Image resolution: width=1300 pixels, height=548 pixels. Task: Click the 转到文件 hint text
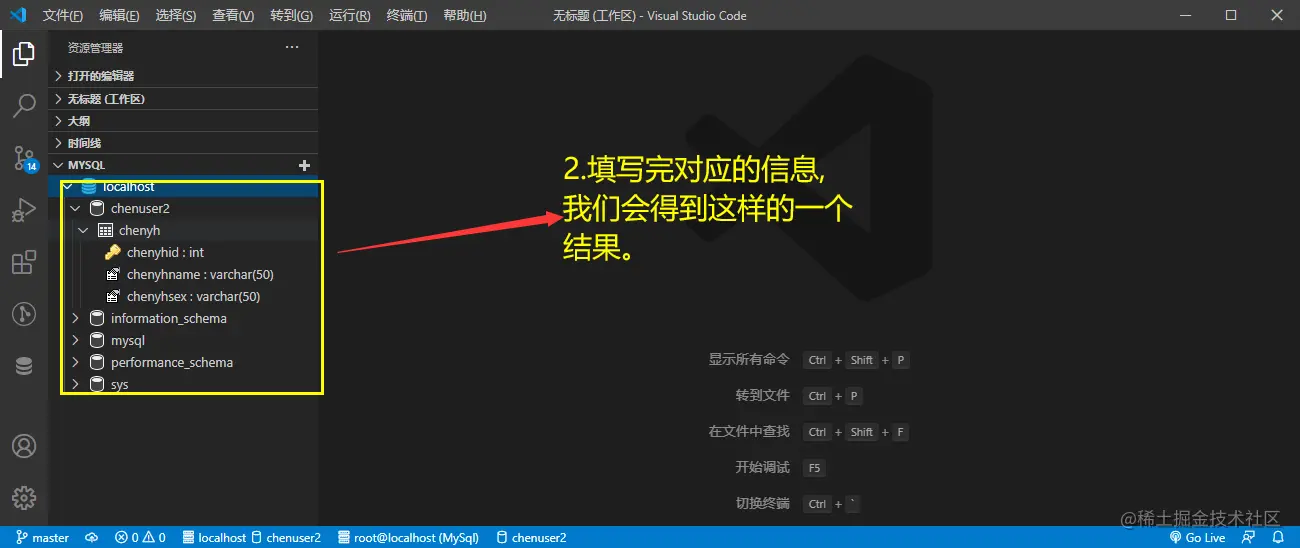click(762, 396)
